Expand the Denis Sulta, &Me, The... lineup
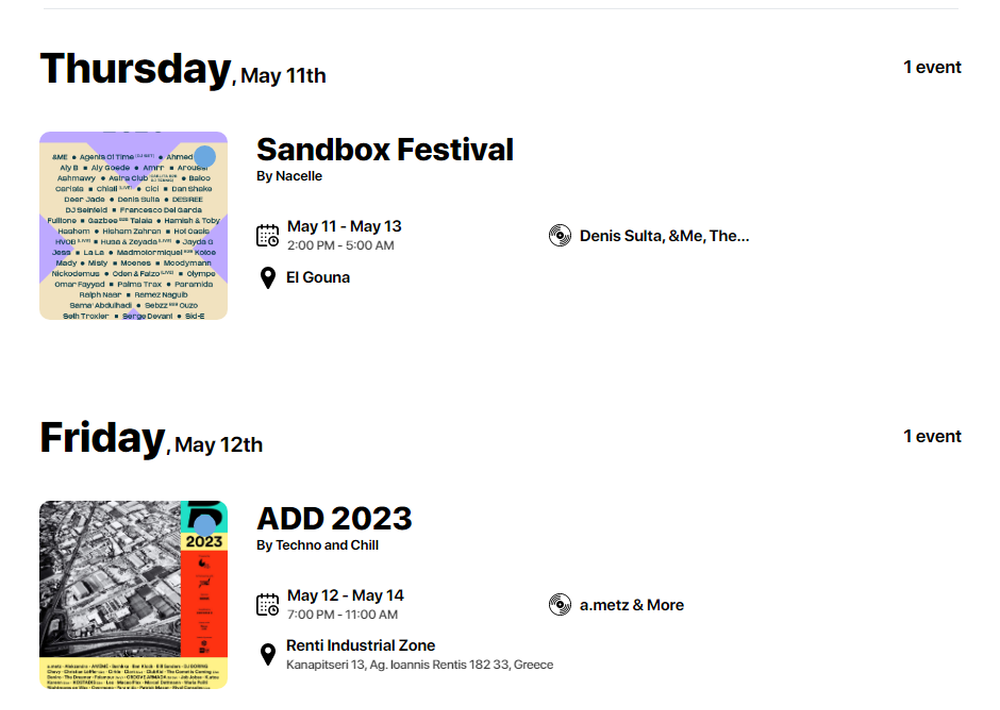This screenshot has width=1000, height=710. point(664,236)
